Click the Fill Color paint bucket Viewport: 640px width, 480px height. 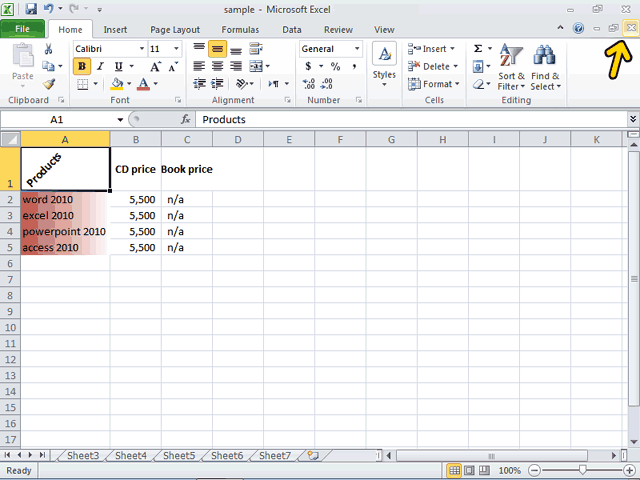117,84
